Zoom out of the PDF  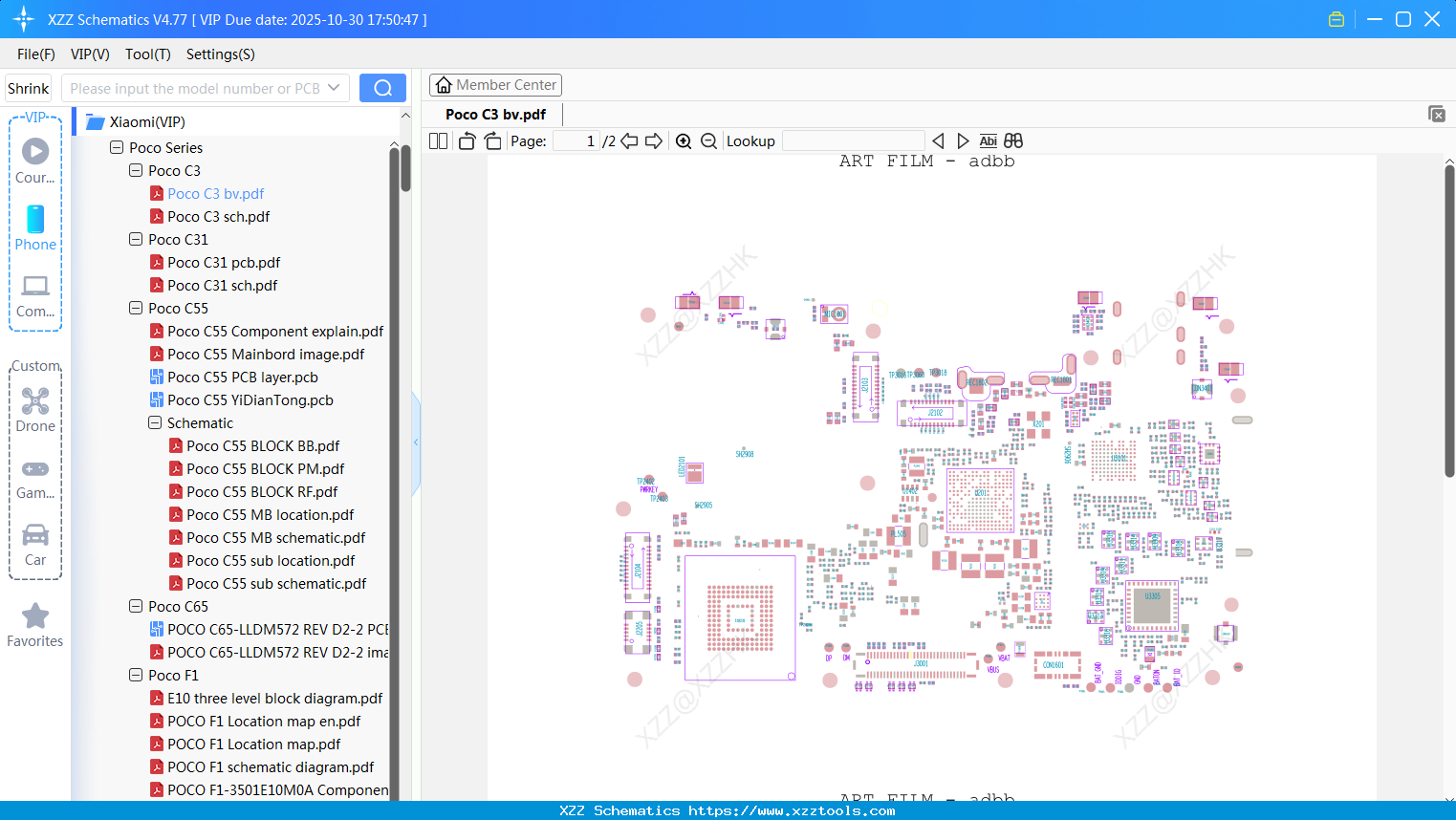tap(708, 141)
